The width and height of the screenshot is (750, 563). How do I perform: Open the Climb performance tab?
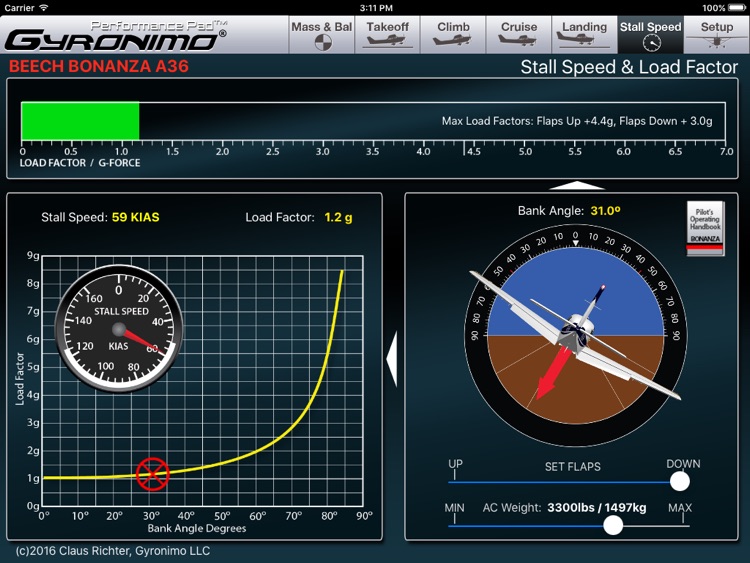[453, 34]
